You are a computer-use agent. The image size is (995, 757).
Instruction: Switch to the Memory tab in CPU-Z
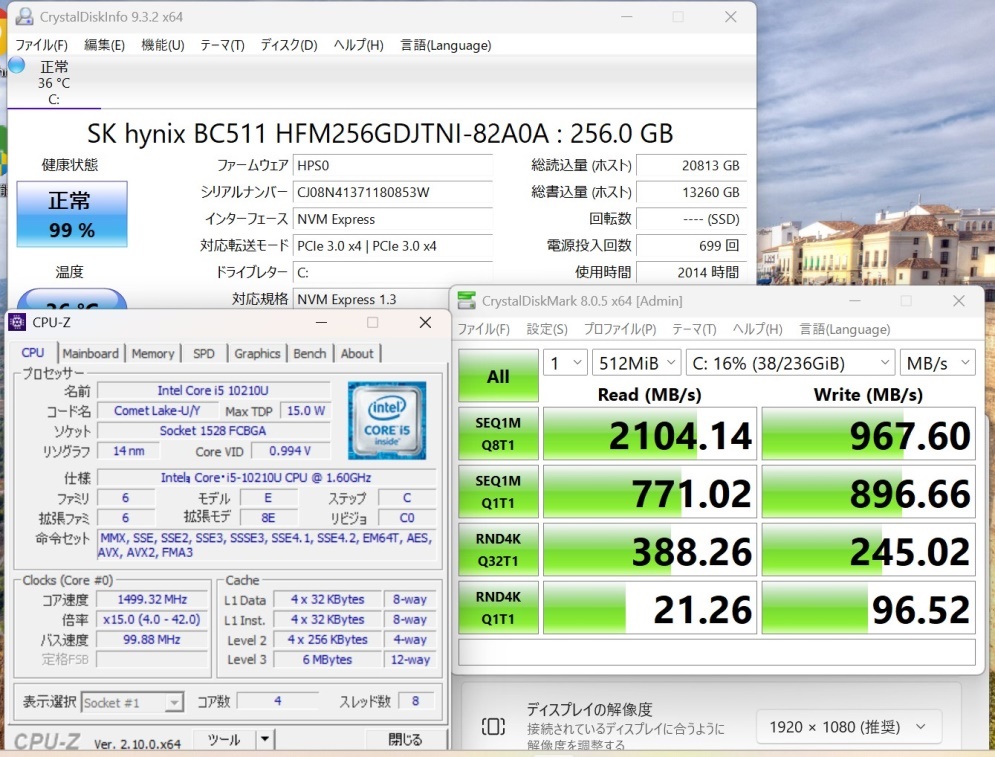[x=153, y=353]
